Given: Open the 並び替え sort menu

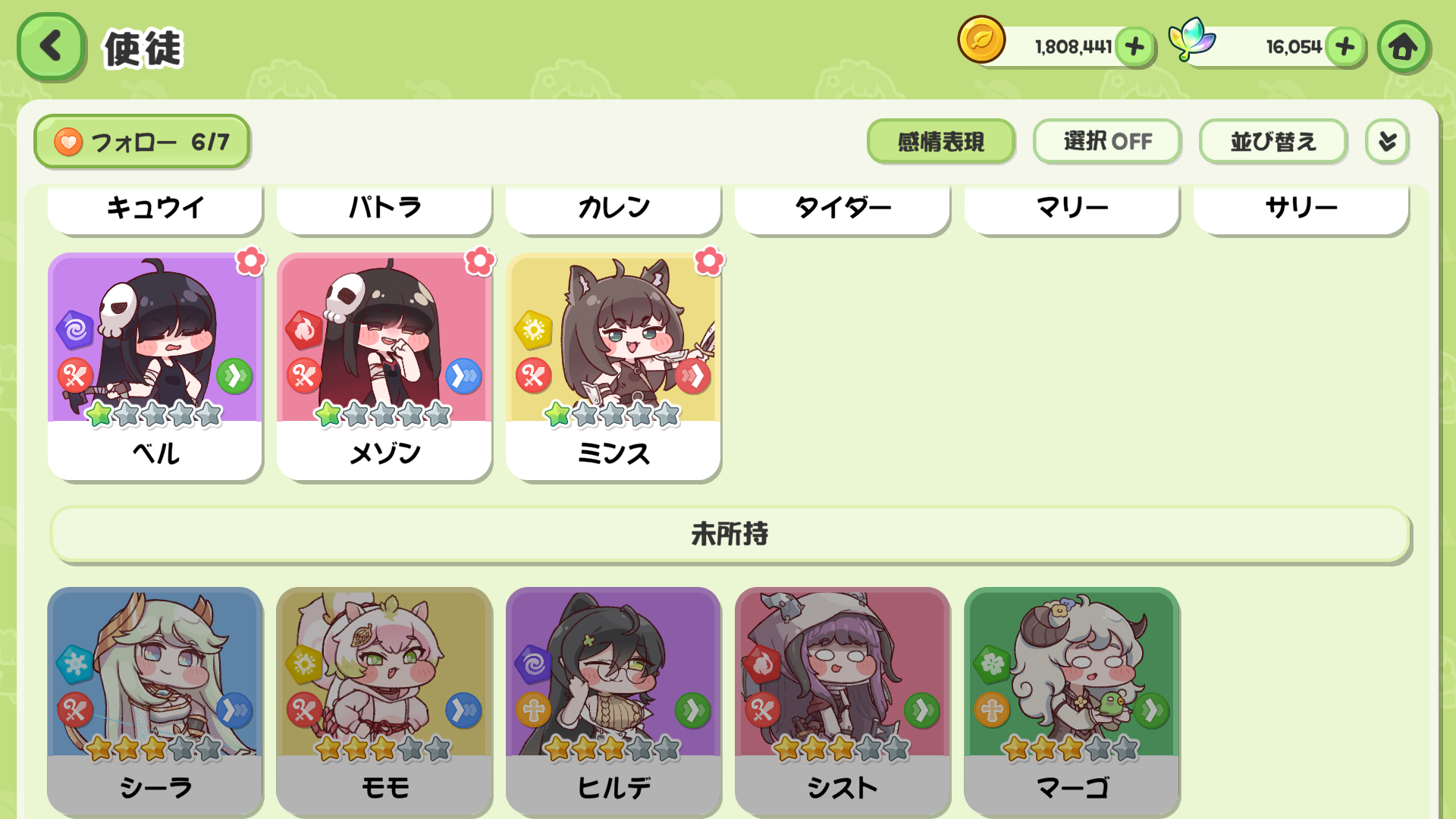Looking at the screenshot, I should point(1273,141).
